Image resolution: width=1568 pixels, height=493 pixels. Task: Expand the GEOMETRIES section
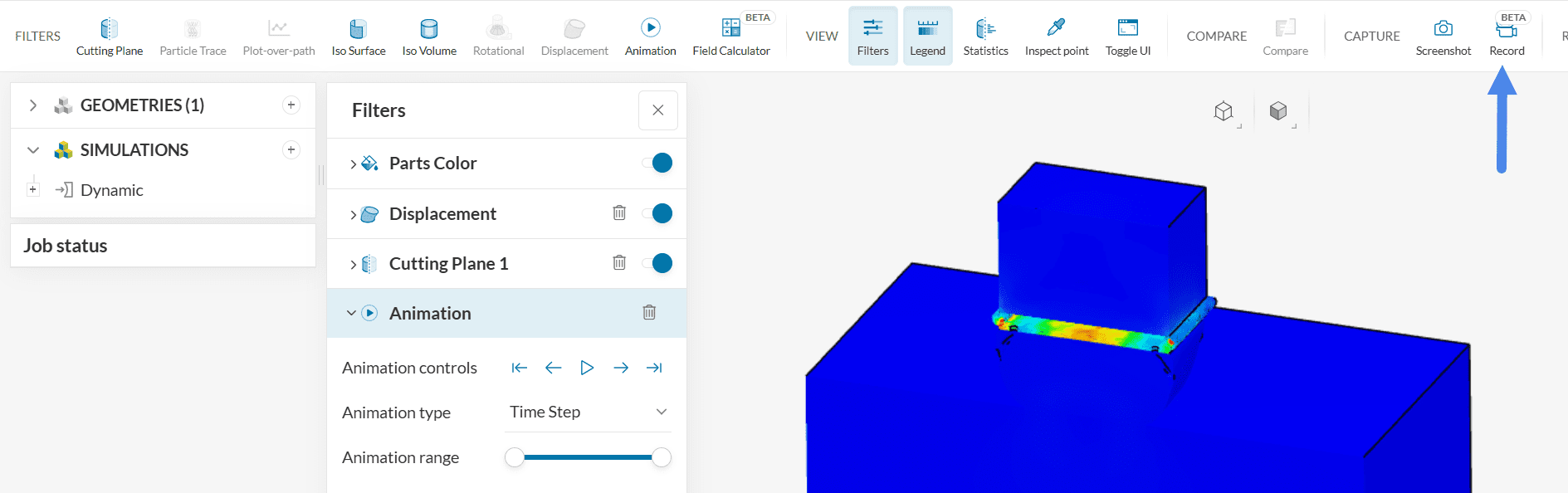(33, 105)
